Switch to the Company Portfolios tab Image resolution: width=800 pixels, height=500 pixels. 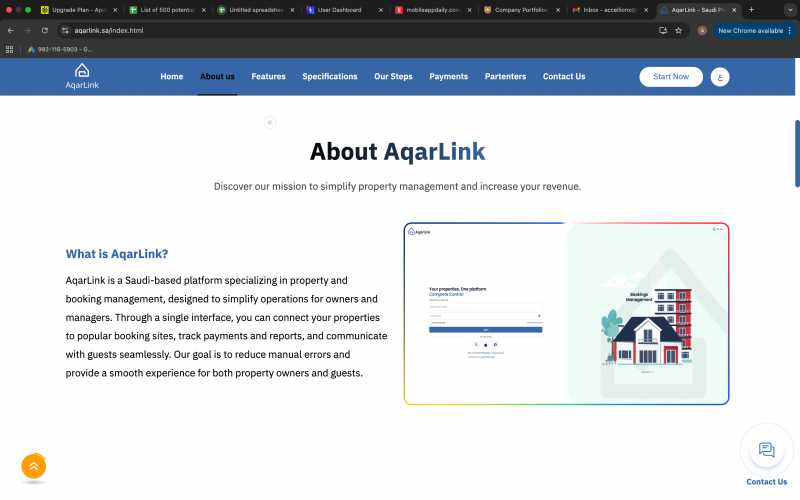(520, 10)
